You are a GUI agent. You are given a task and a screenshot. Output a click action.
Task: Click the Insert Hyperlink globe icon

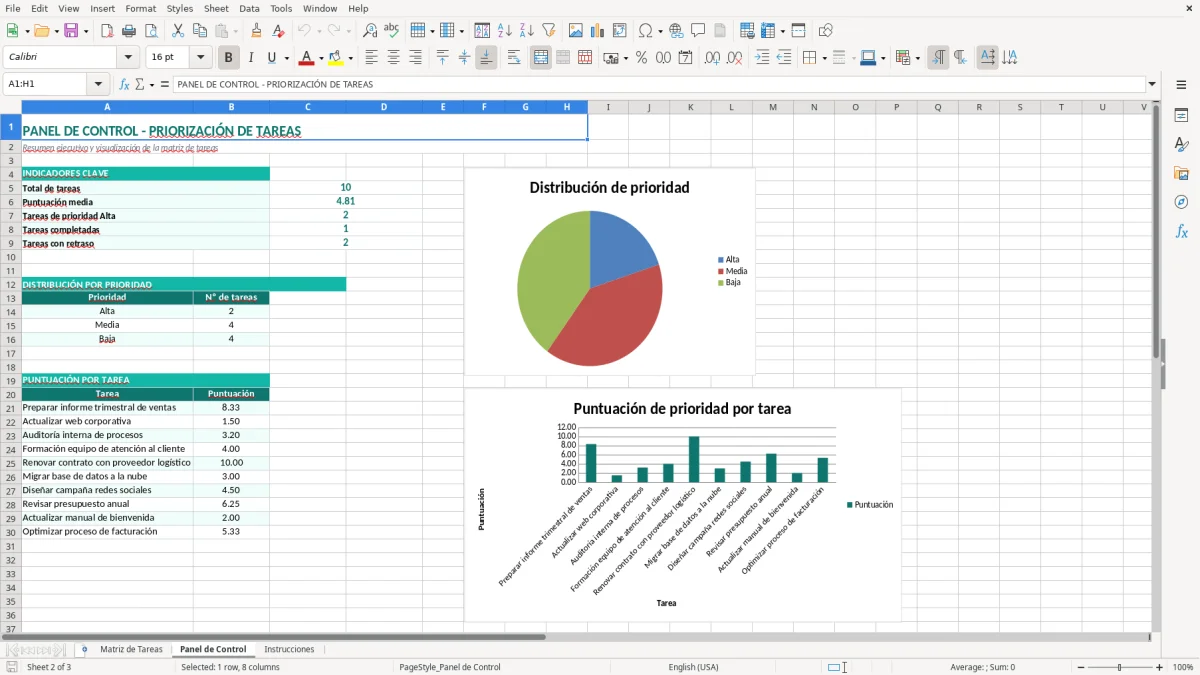tap(677, 31)
